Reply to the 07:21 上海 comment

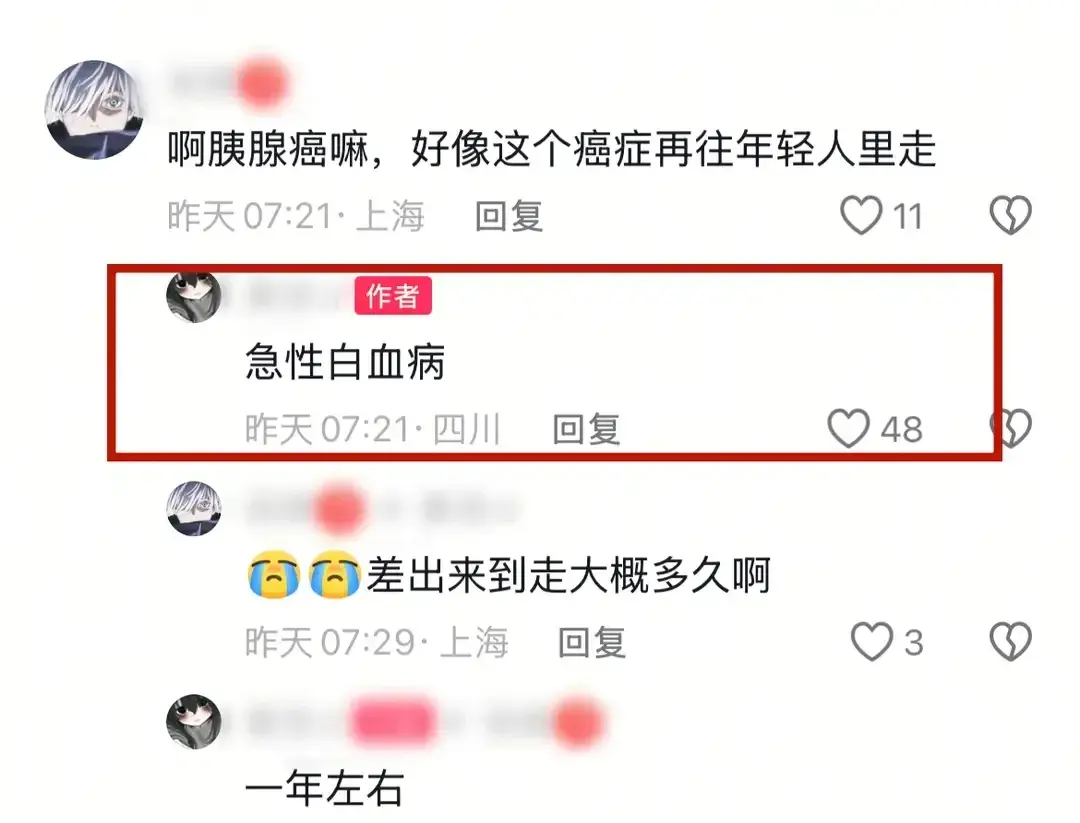[x=509, y=216]
